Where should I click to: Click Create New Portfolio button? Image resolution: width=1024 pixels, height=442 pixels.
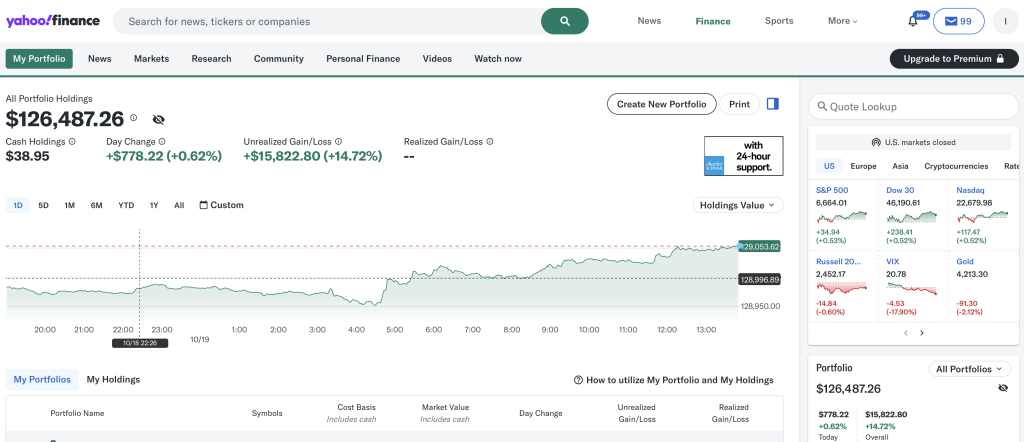click(x=662, y=104)
